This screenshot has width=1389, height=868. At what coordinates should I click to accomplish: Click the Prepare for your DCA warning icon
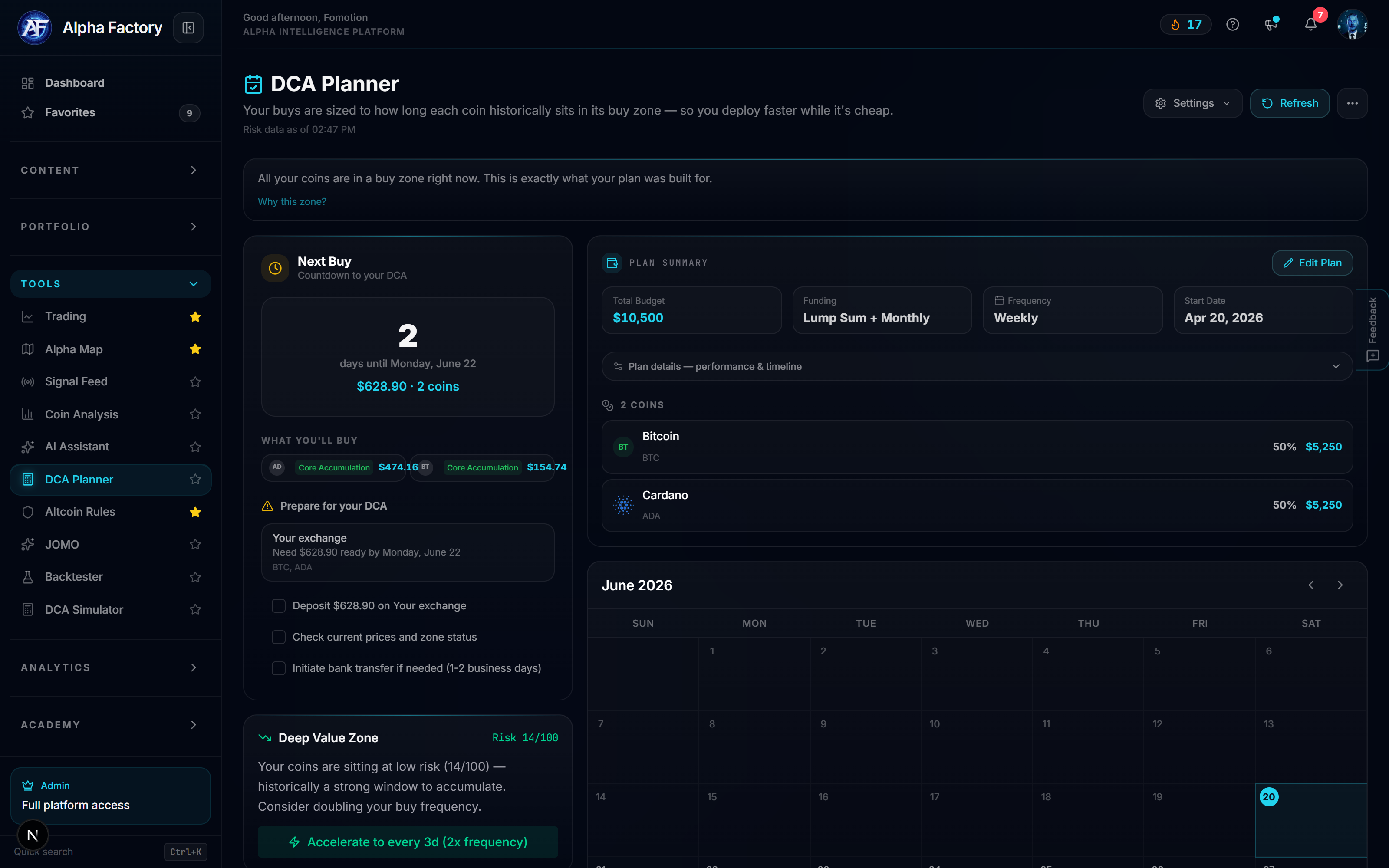coord(267,506)
